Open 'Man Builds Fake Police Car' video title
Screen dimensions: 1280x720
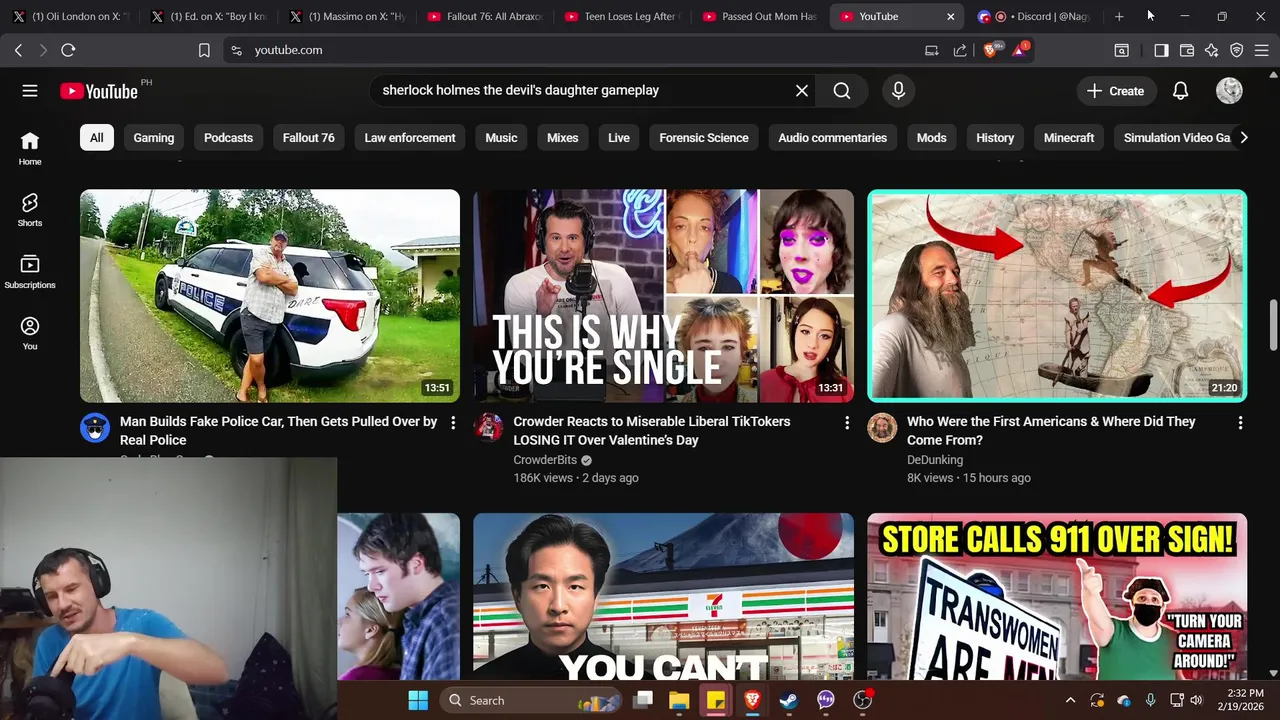pos(278,431)
